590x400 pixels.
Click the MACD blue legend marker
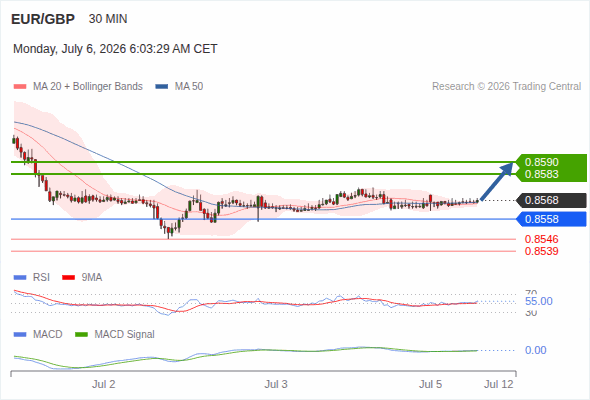[x=20, y=335]
